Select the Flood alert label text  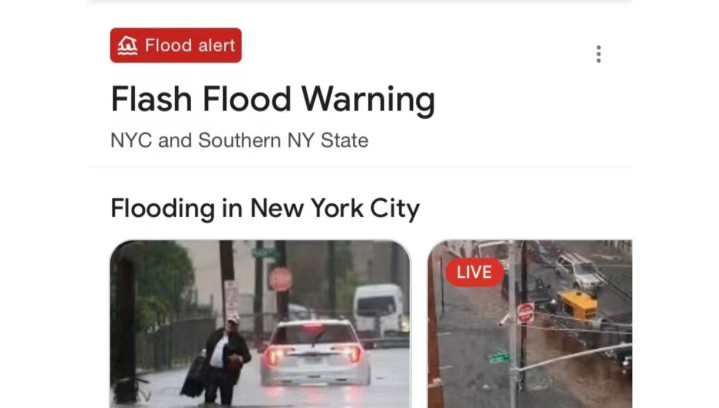[190, 45]
